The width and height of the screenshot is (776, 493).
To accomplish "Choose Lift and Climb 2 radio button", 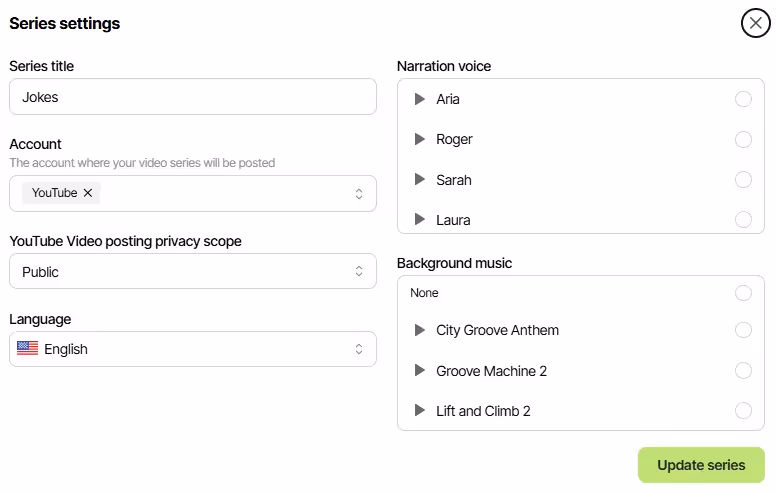I will (743, 411).
